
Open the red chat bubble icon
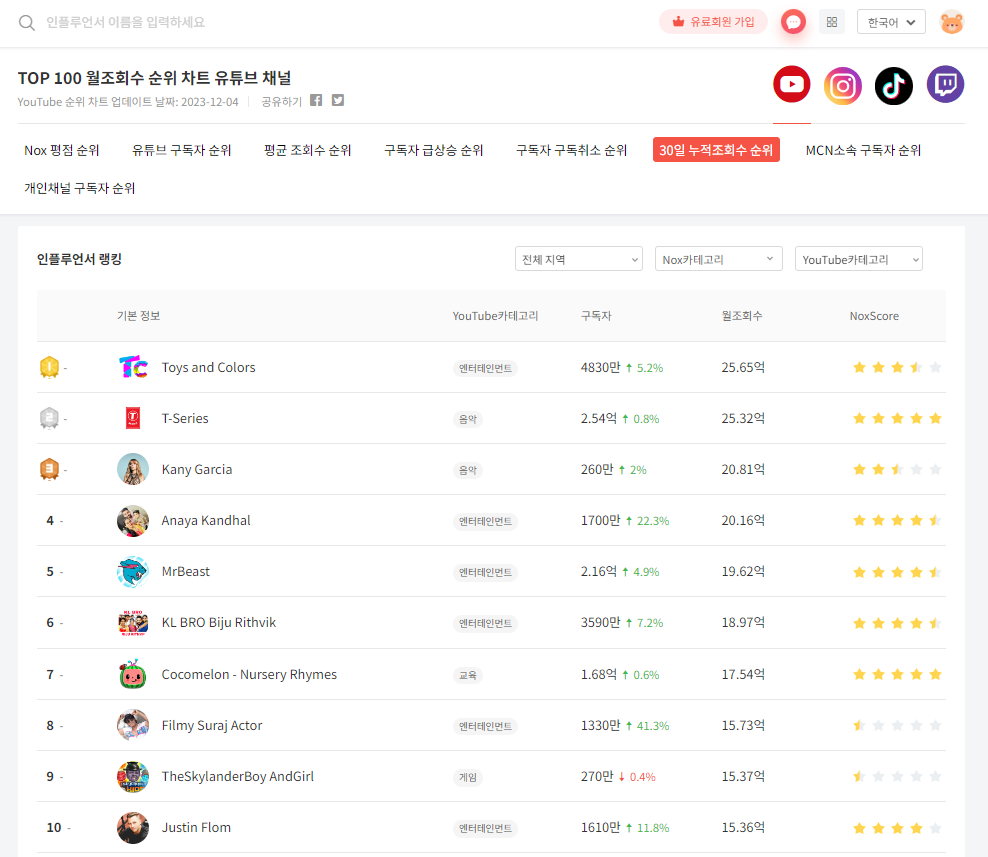click(793, 22)
